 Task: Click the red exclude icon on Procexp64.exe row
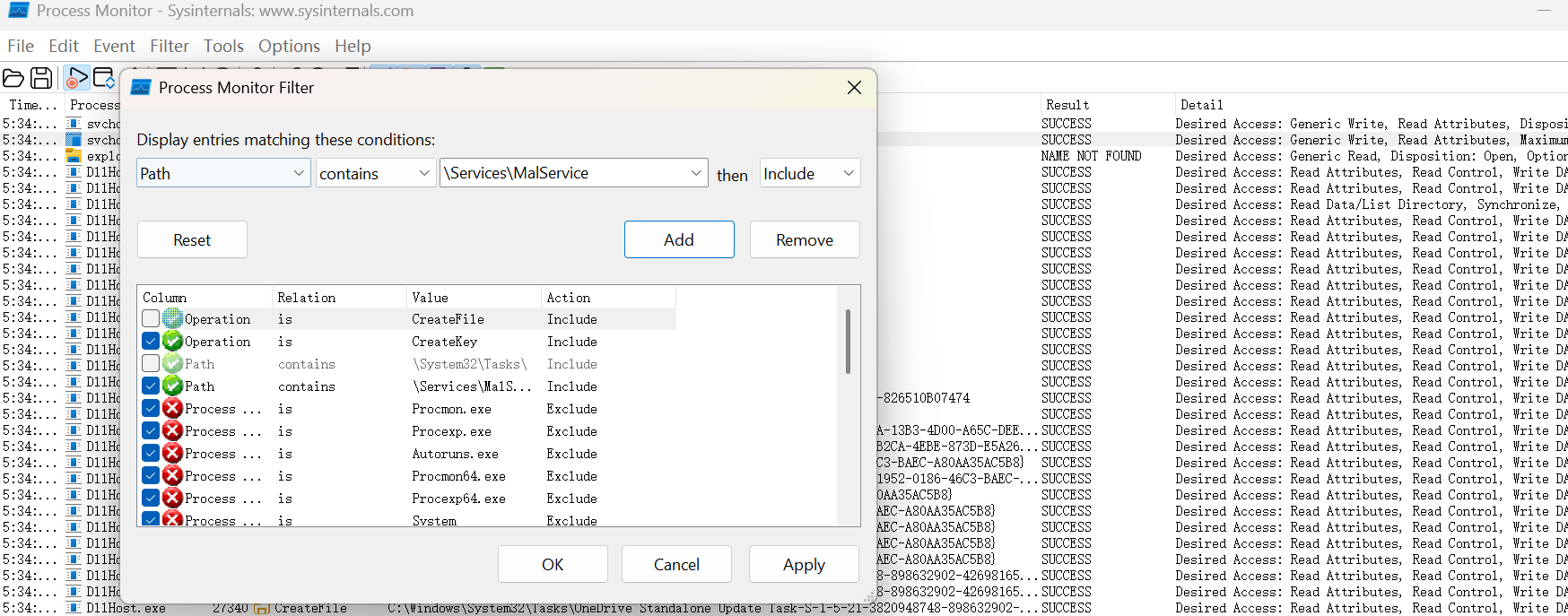pos(172,498)
